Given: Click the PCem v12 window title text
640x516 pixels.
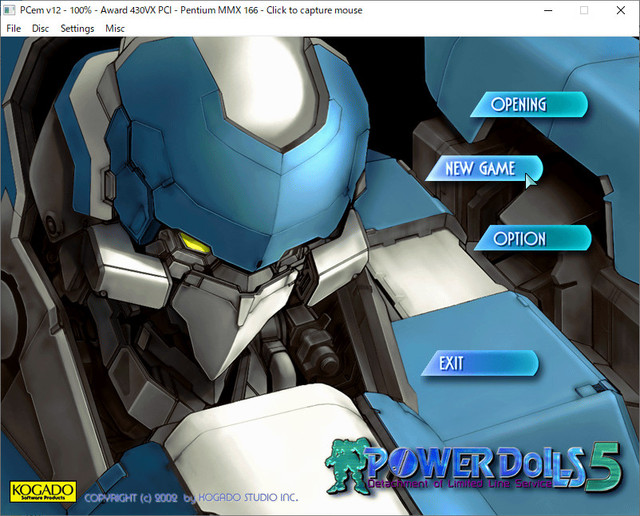Looking at the screenshot, I should pyautogui.click(x=191, y=10).
